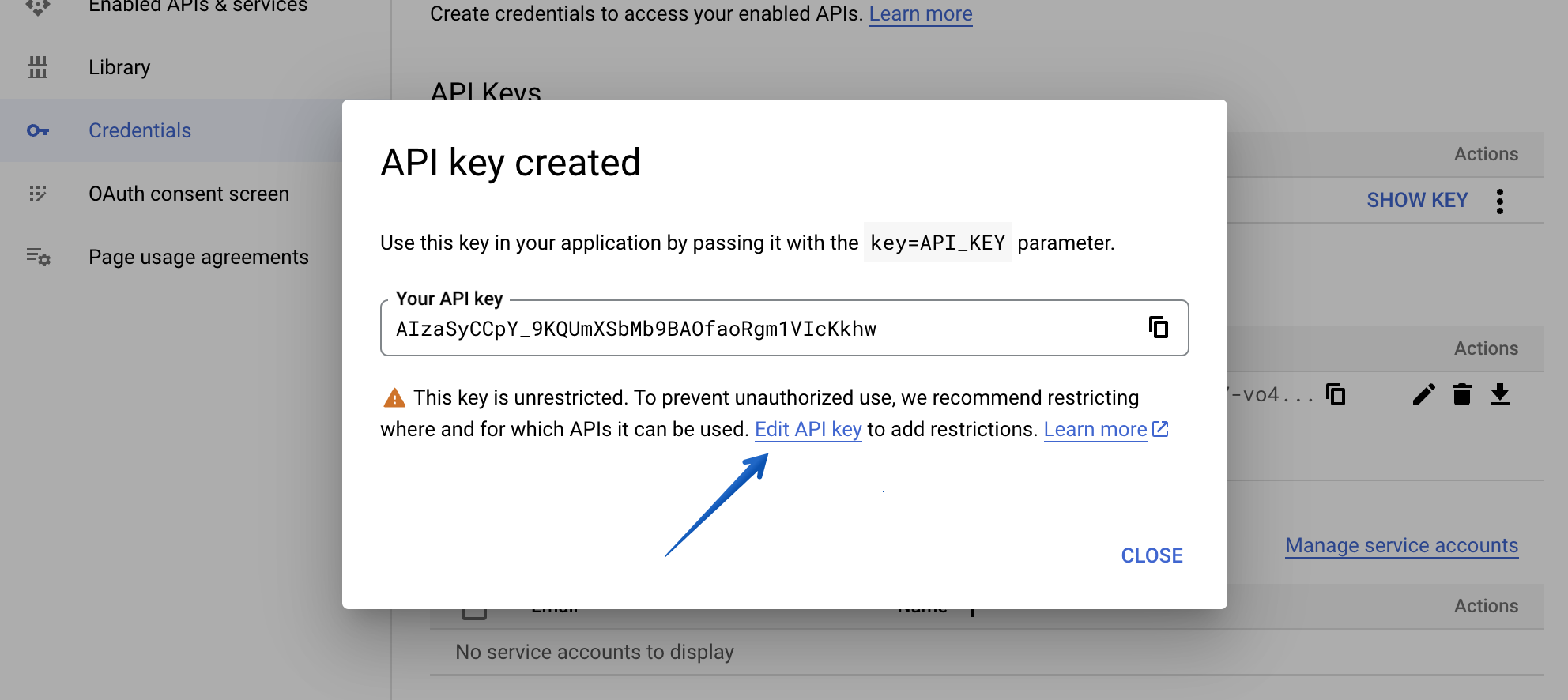Open Library via its sidebar icon

[40, 67]
